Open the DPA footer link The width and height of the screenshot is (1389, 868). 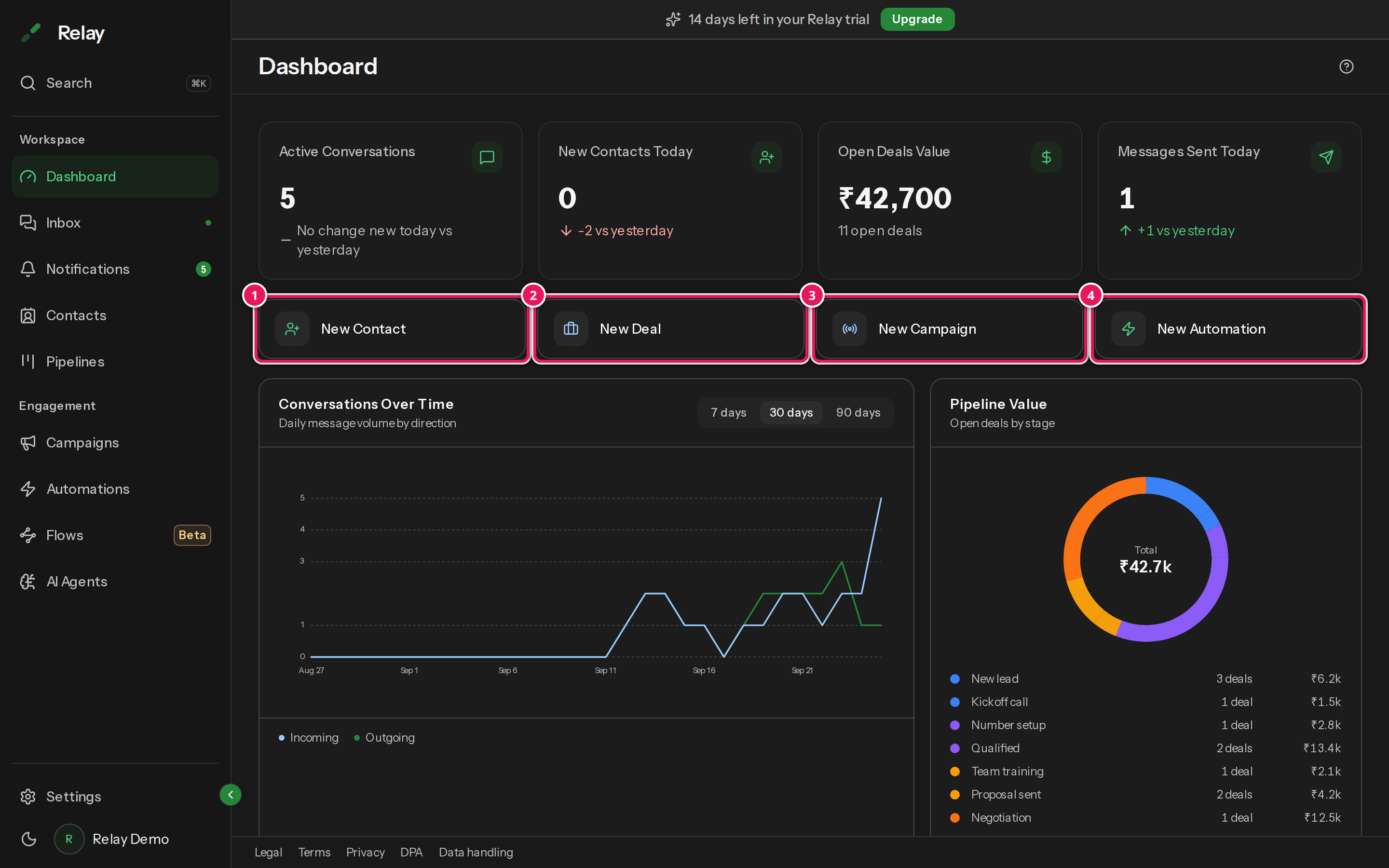click(x=411, y=853)
